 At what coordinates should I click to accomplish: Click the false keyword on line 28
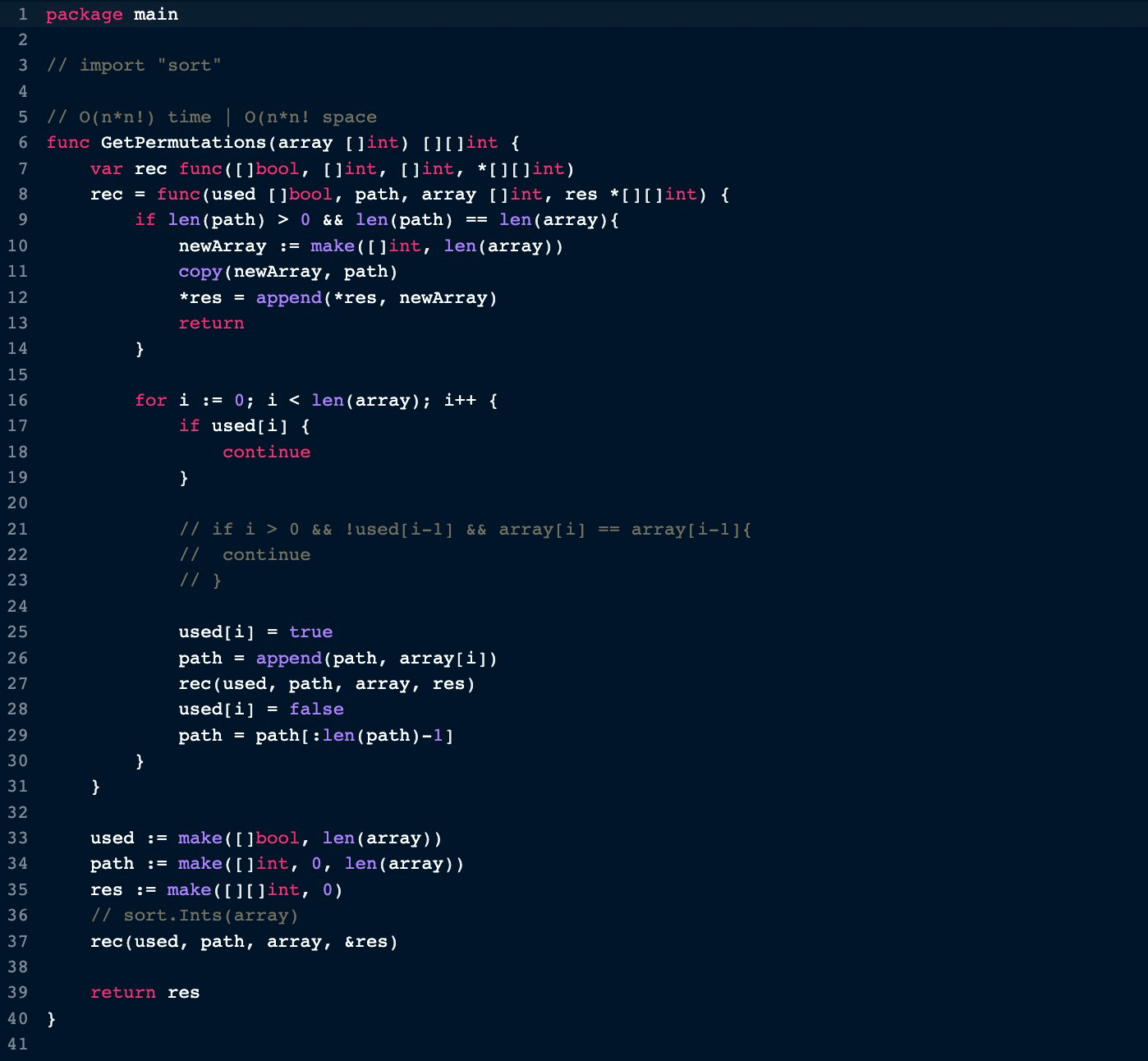(x=316, y=710)
